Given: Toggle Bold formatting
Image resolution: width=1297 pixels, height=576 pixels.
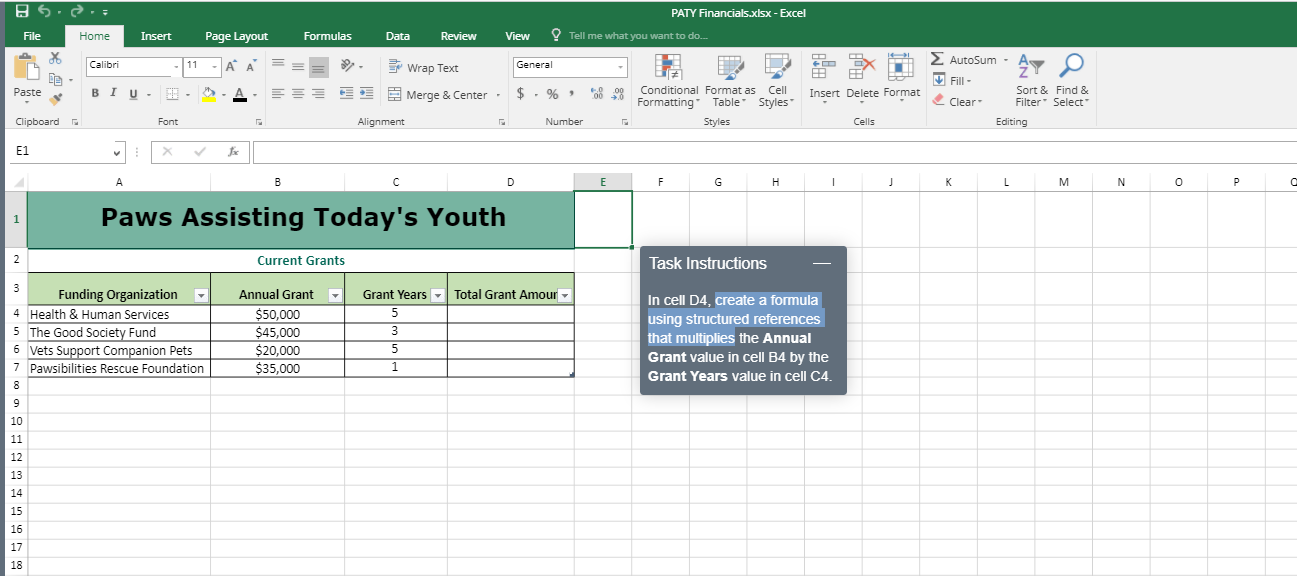Looking at the screenshot, I should click(96, 94).
